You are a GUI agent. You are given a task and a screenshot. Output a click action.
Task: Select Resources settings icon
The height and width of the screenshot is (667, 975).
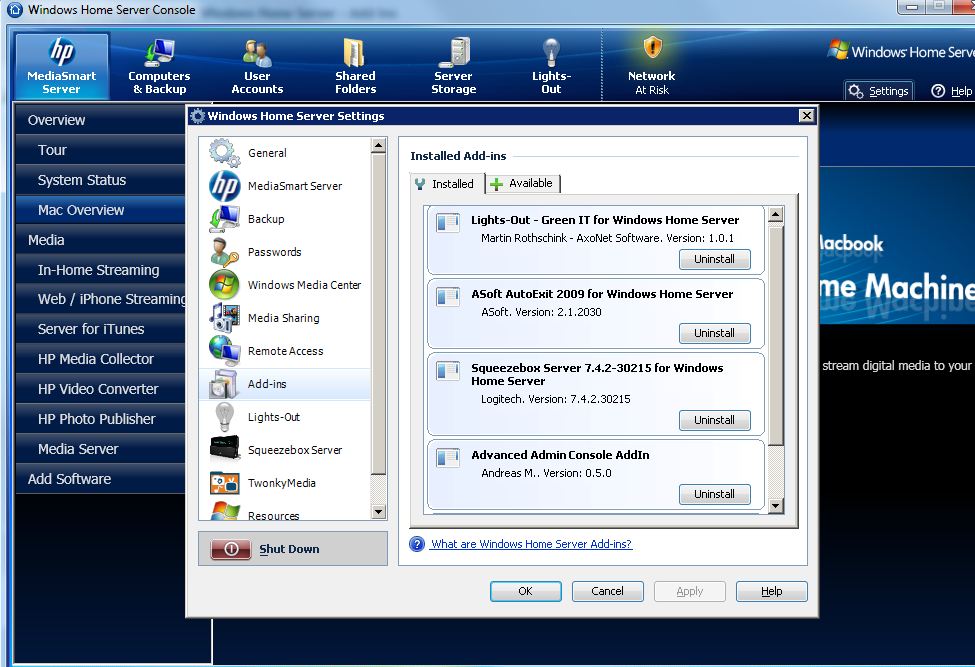(224, 511)
